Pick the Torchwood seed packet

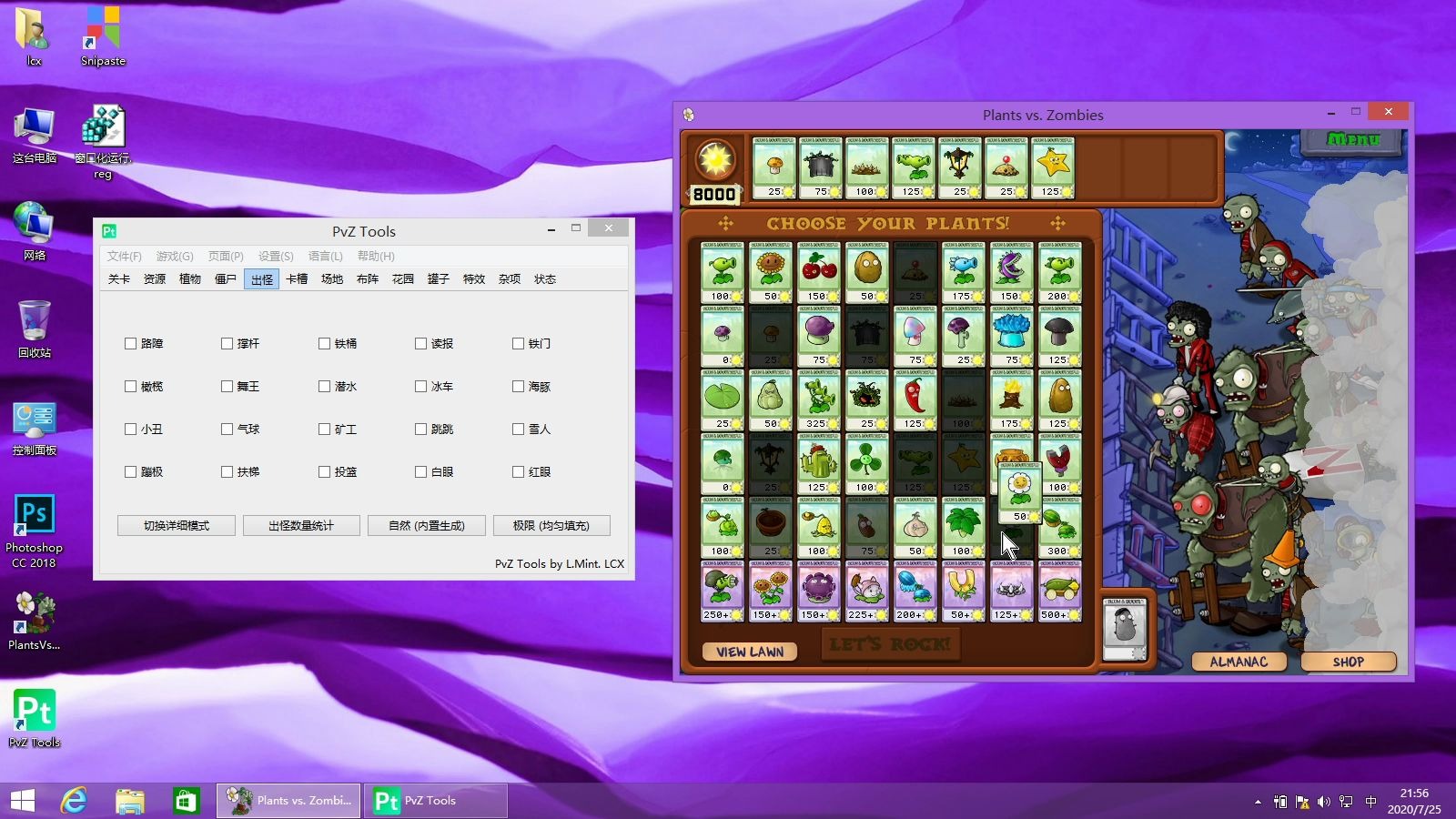click(1011, 399)
